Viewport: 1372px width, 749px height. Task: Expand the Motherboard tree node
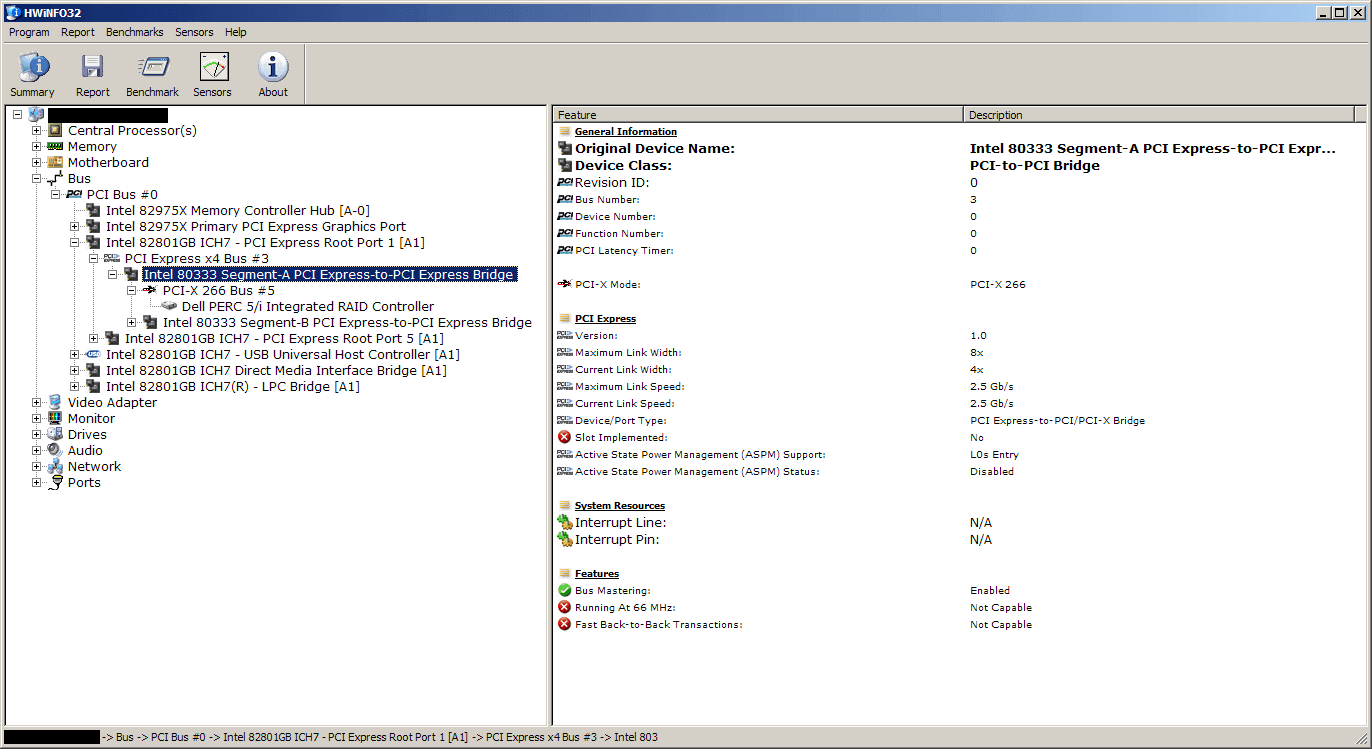(x=37, y=162)
